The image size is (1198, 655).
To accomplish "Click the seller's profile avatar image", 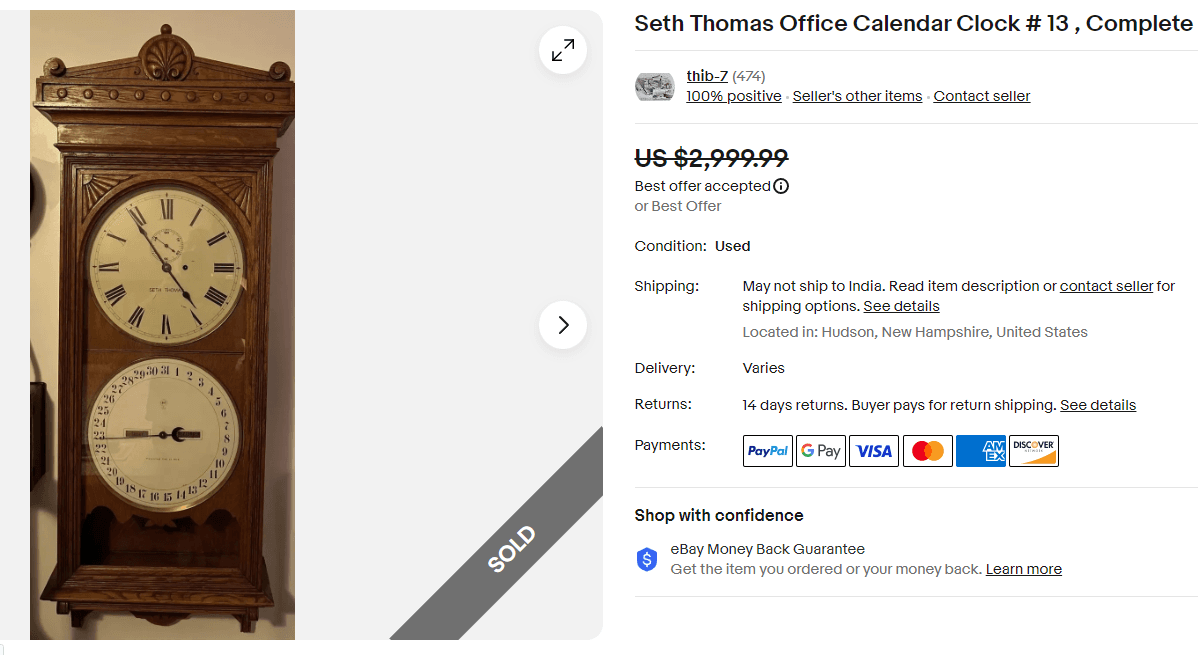I will (x=655, y=86).
